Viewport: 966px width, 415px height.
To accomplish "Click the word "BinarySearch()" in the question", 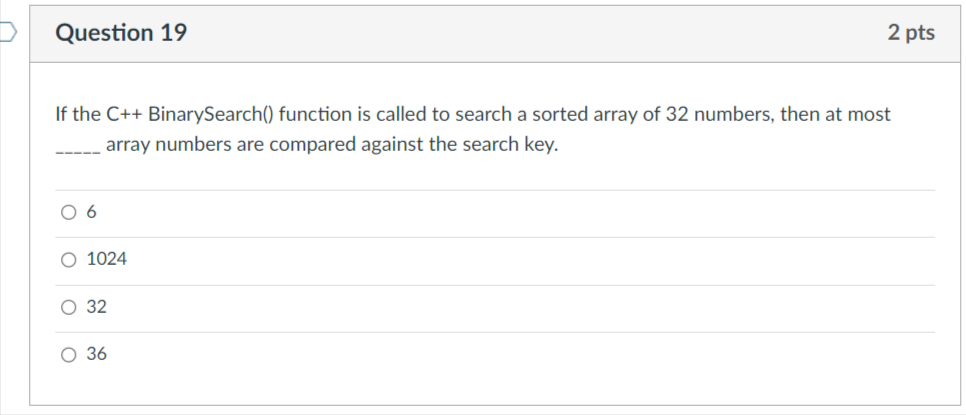I will 211,115.
